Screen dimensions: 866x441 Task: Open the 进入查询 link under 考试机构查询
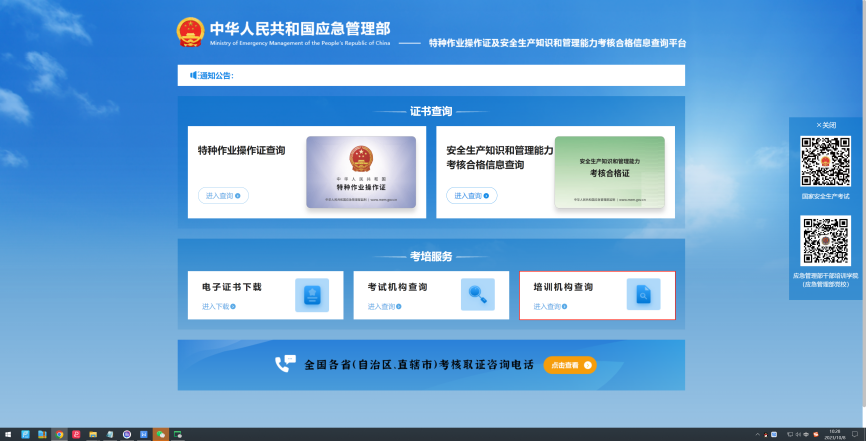coord(384,306)
